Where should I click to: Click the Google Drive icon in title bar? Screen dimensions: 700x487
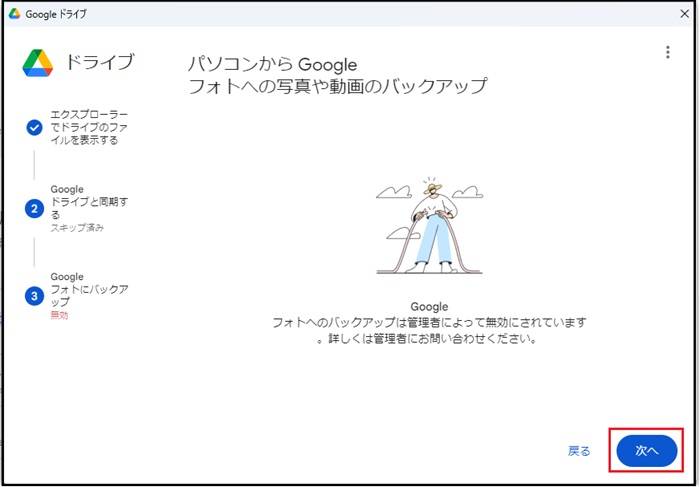click(x=15, y=14)
